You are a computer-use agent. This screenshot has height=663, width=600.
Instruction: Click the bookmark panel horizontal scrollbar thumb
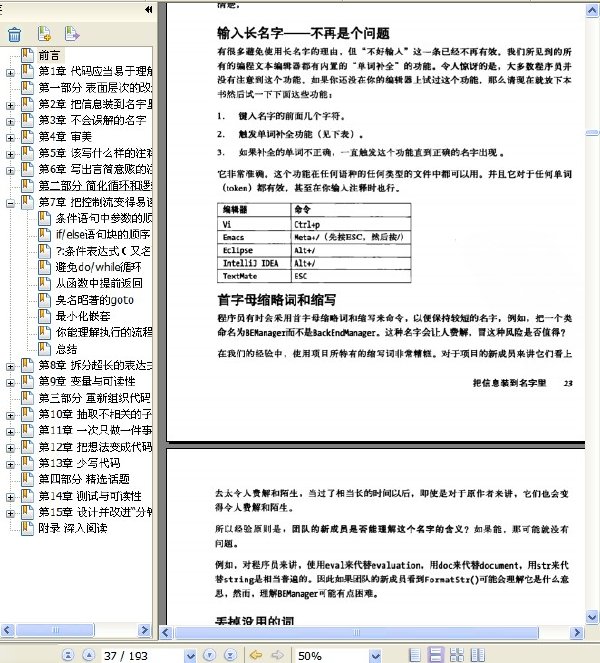[55, 630]
